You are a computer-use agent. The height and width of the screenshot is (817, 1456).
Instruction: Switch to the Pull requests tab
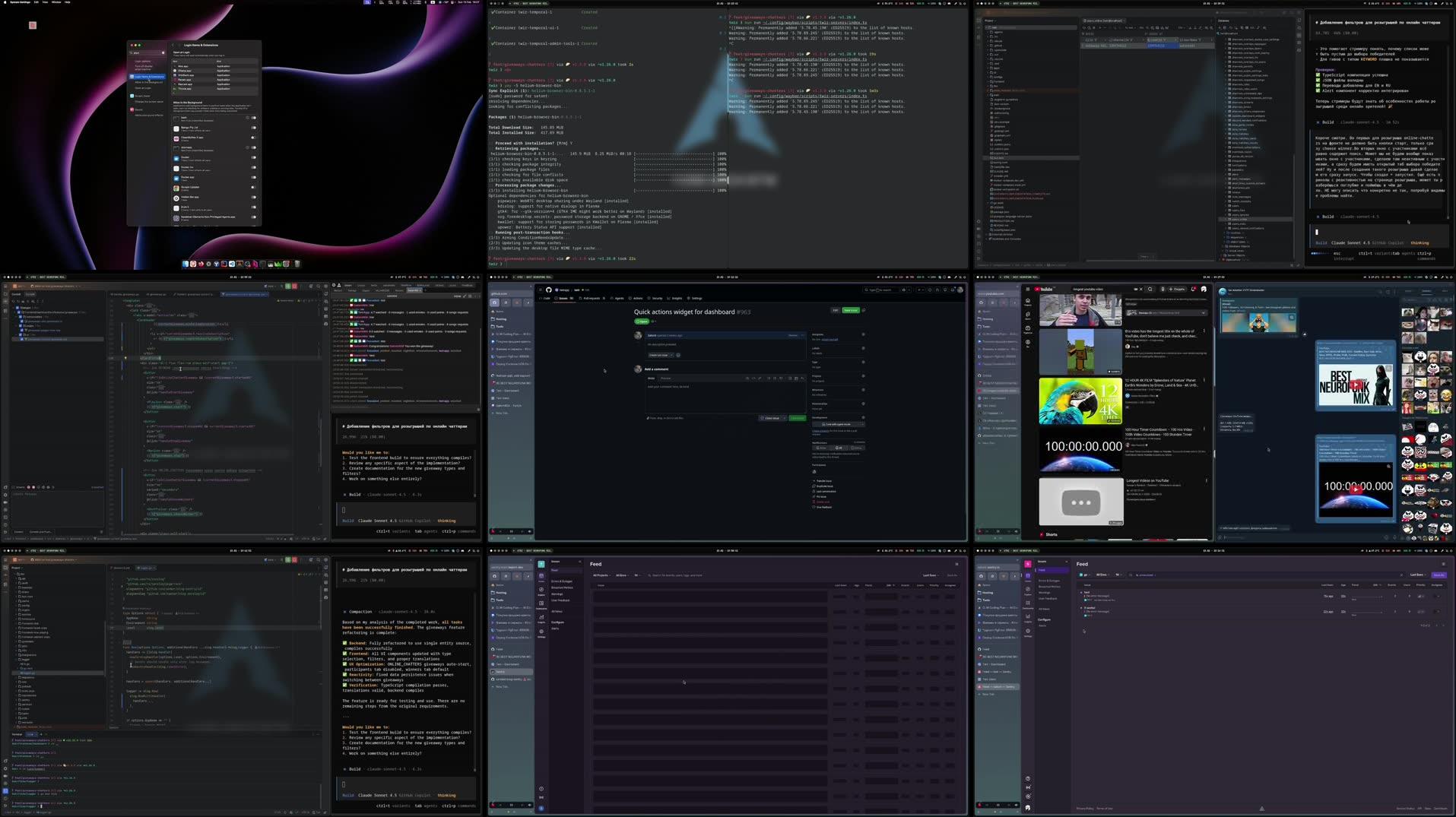pyautogui.click(x=593, y=299)
